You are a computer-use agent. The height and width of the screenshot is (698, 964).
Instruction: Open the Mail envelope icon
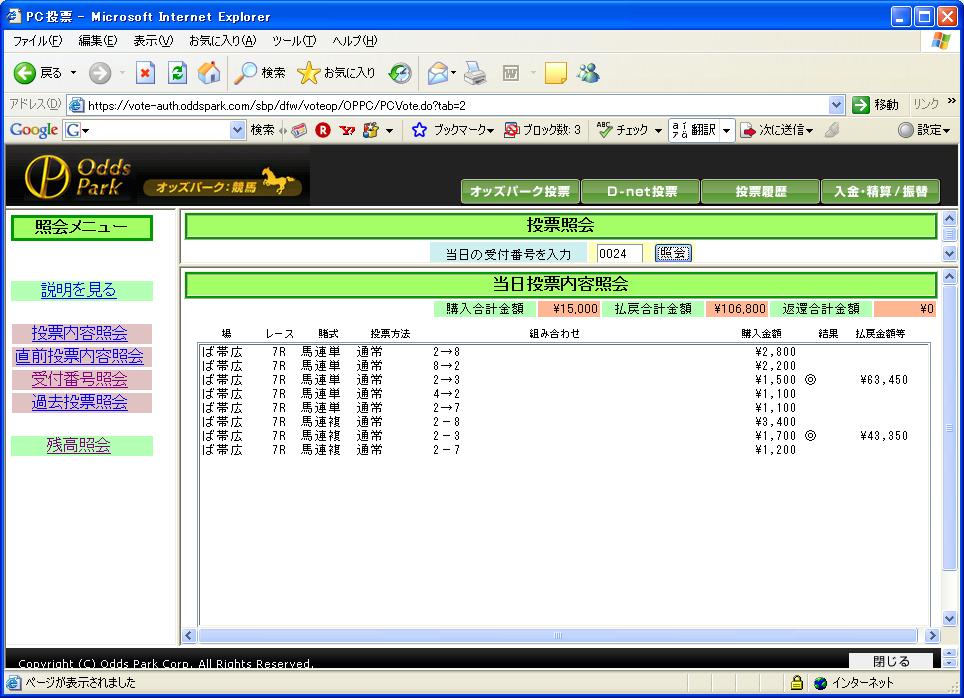pyautogui.click(x=437, y=73)
